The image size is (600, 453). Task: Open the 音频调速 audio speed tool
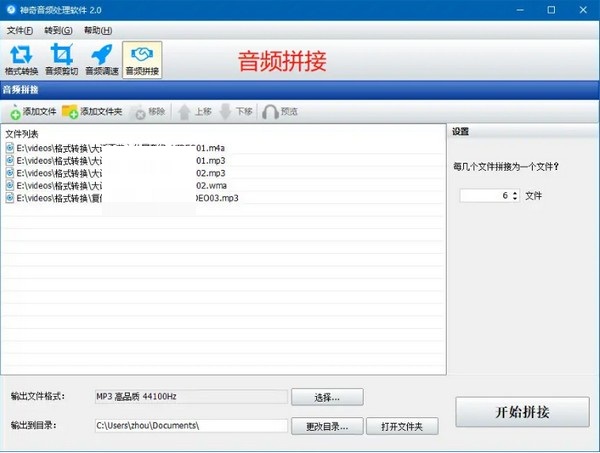[102, 60]
